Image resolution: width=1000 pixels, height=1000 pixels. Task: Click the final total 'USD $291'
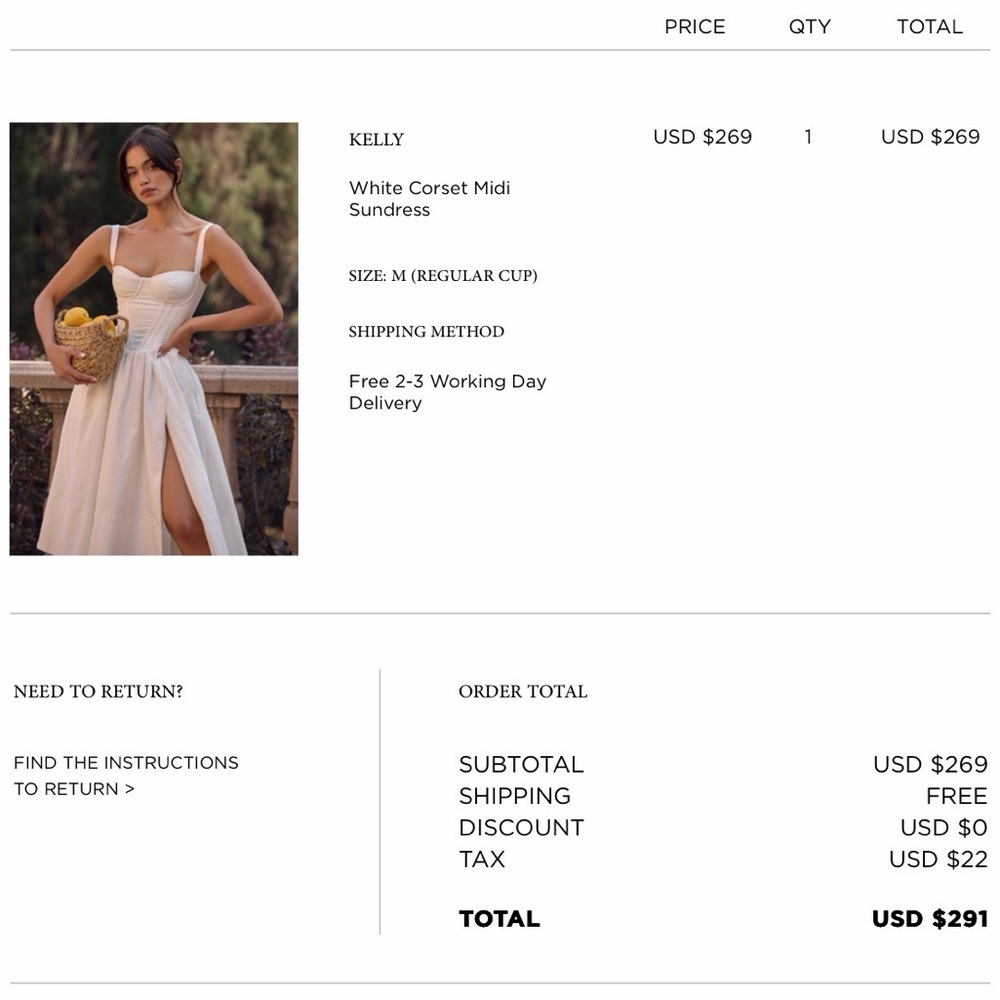tap(930, 919)
